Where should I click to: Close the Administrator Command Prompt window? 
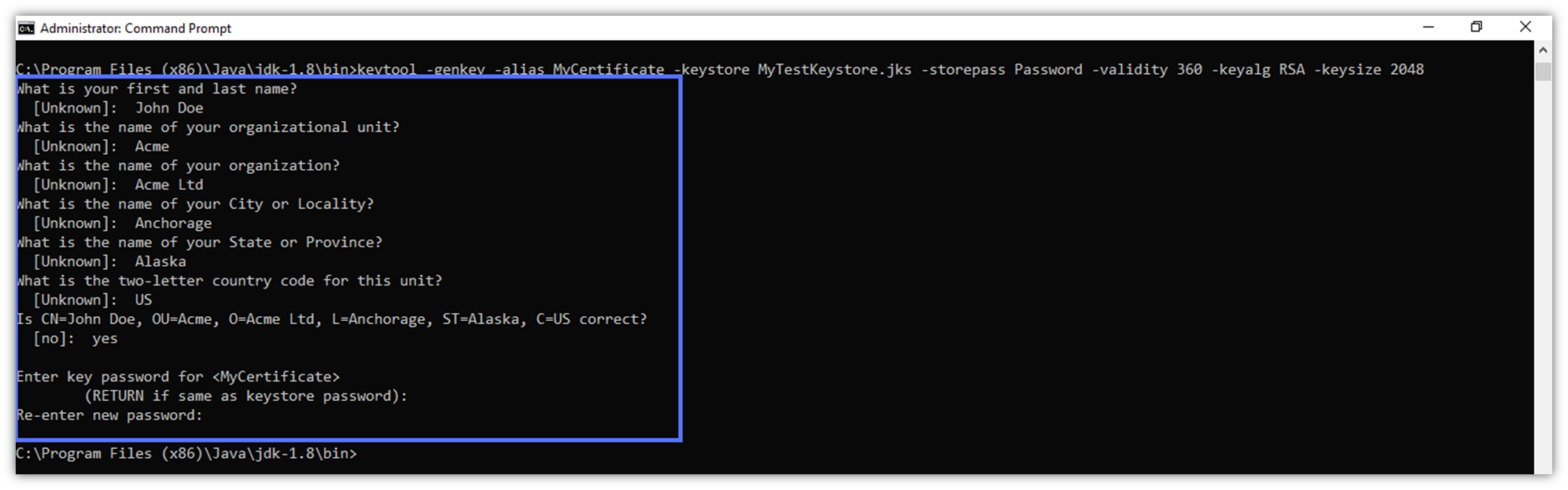tap(1525, 27)
